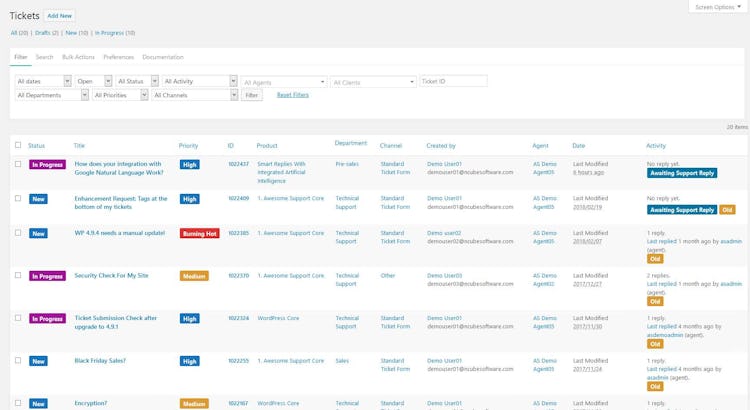Click the Demo user02 creator name
This screenshot has width=750, height=410.
point(444,233)
